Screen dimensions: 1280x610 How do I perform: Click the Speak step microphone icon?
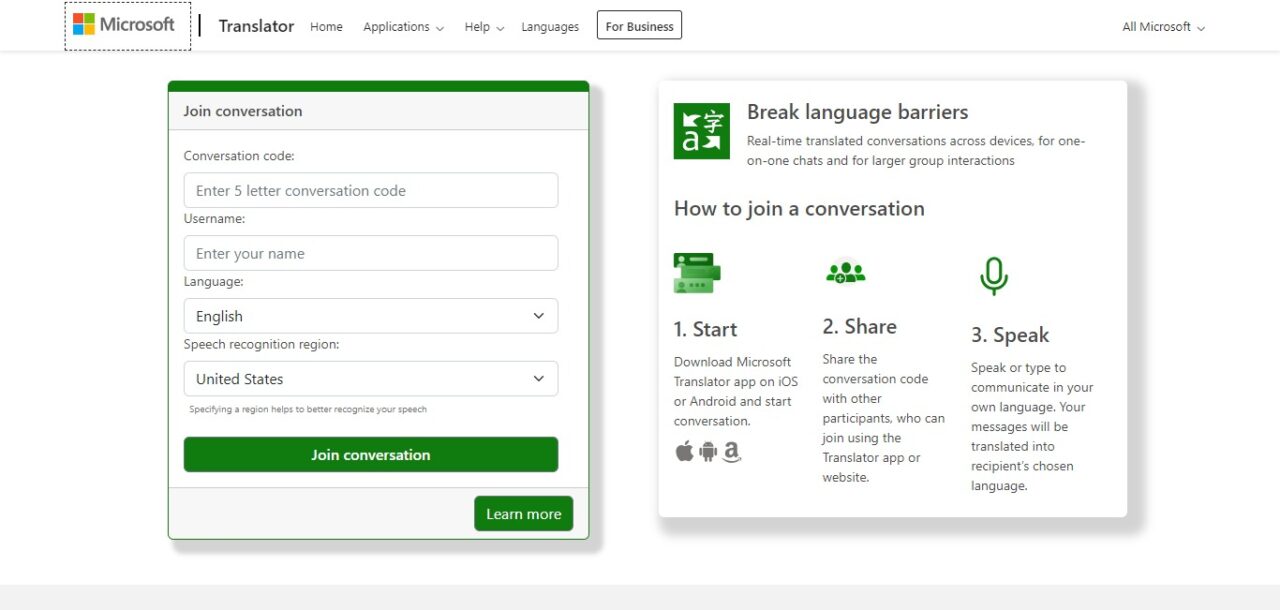[x=993, y=276]
